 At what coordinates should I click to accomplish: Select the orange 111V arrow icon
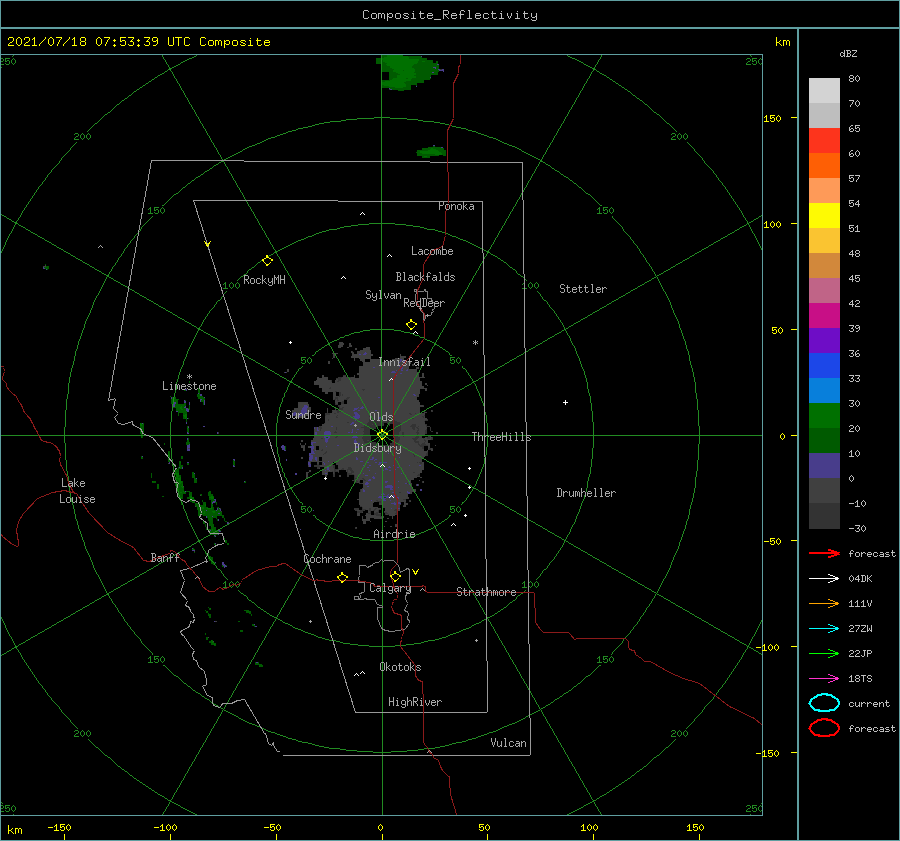(824, 603)
